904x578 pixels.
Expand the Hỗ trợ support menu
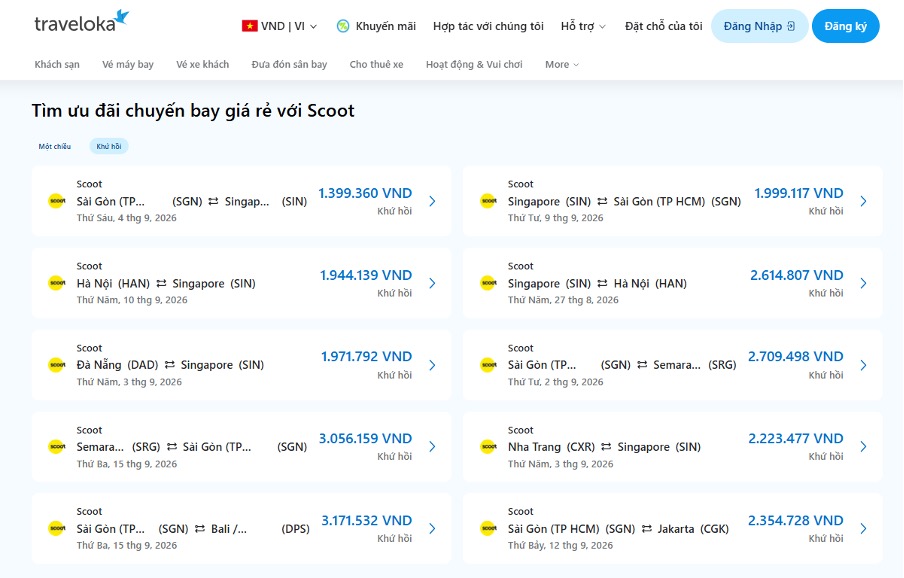coord(583,26)
